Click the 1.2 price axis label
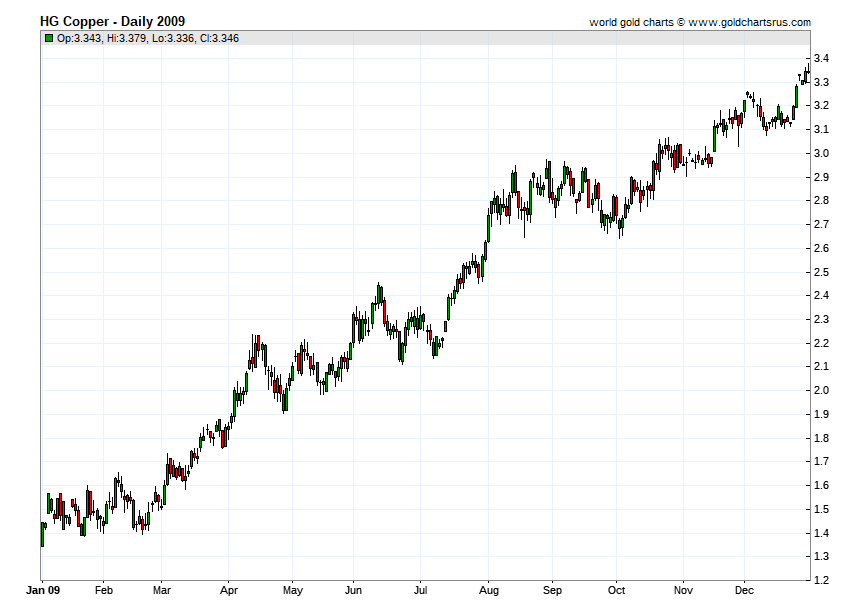This screenshot has width=850, height=616. [x=821, y=580]
